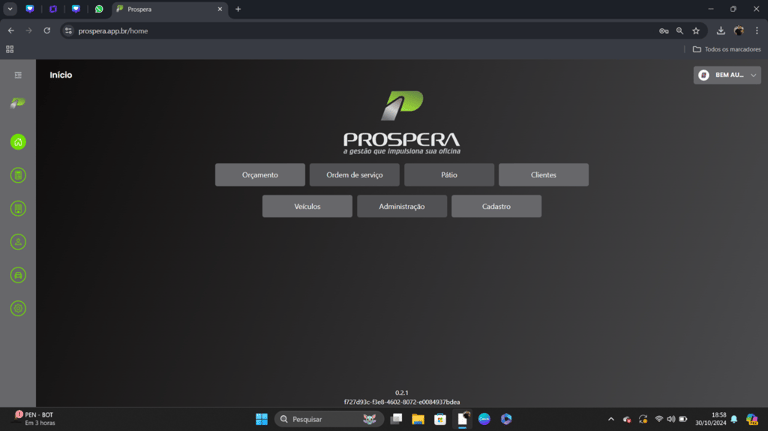Switch to the WhatsApp pinned tab
Screen dimensions: 768x431
(x=99, y=9)
